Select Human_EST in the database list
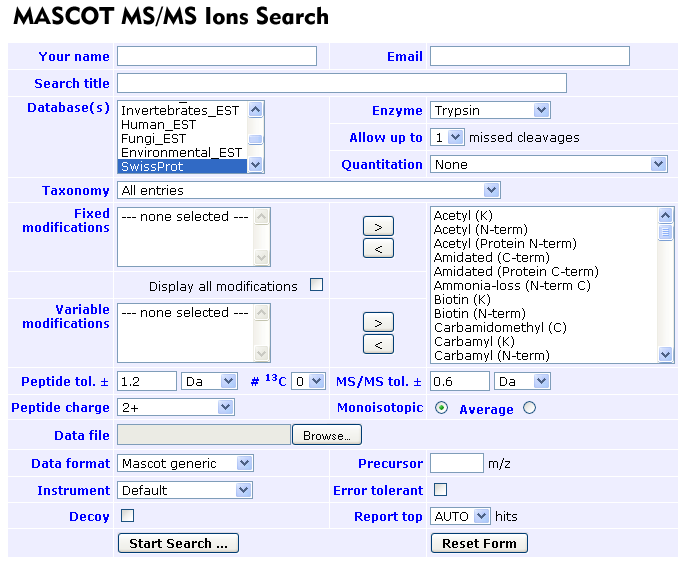The width and height of the screenshot is (688, 567). point(158,125)
